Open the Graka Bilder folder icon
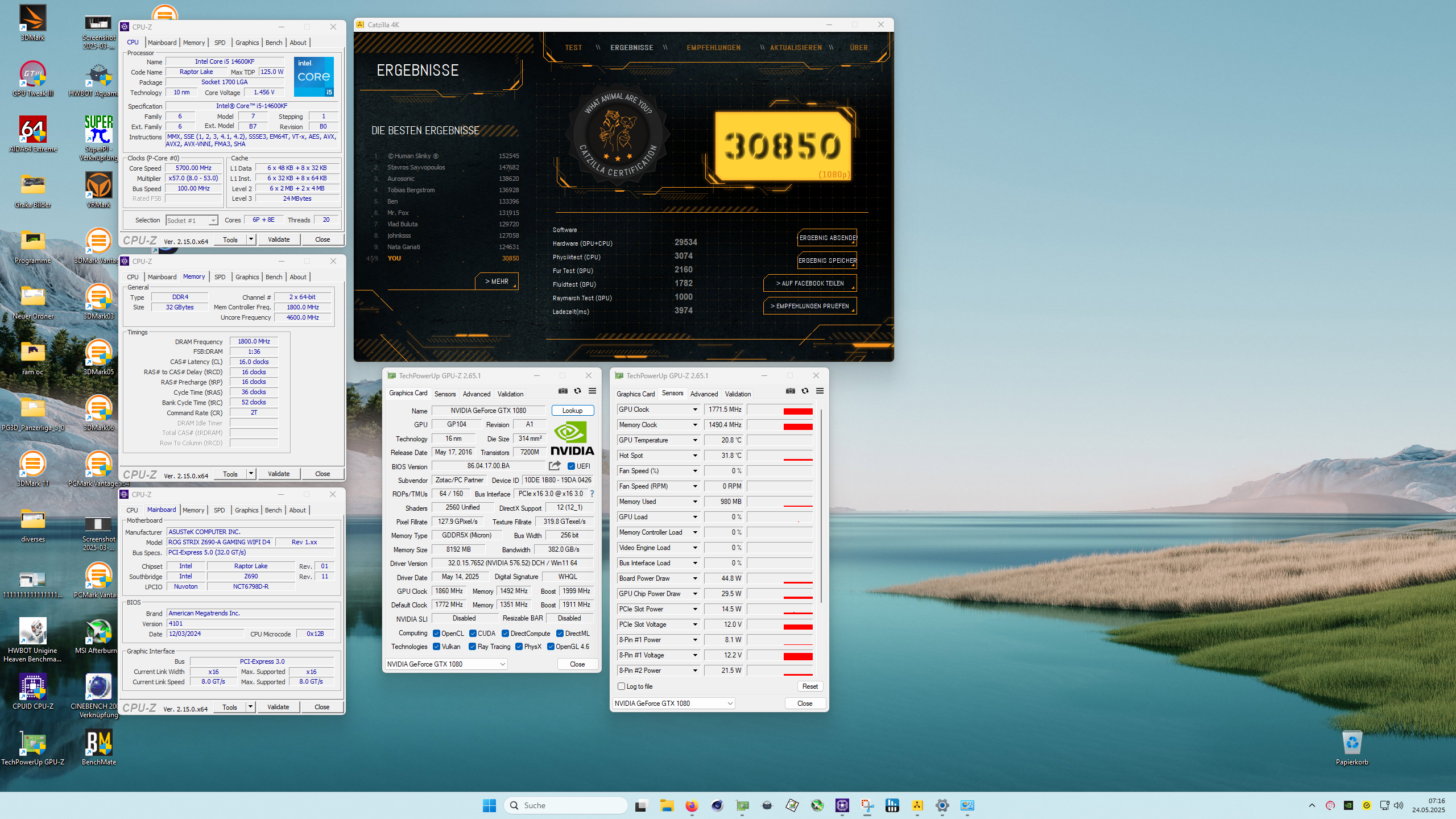This screenshot has width=1456, height=819. [32, 190]
